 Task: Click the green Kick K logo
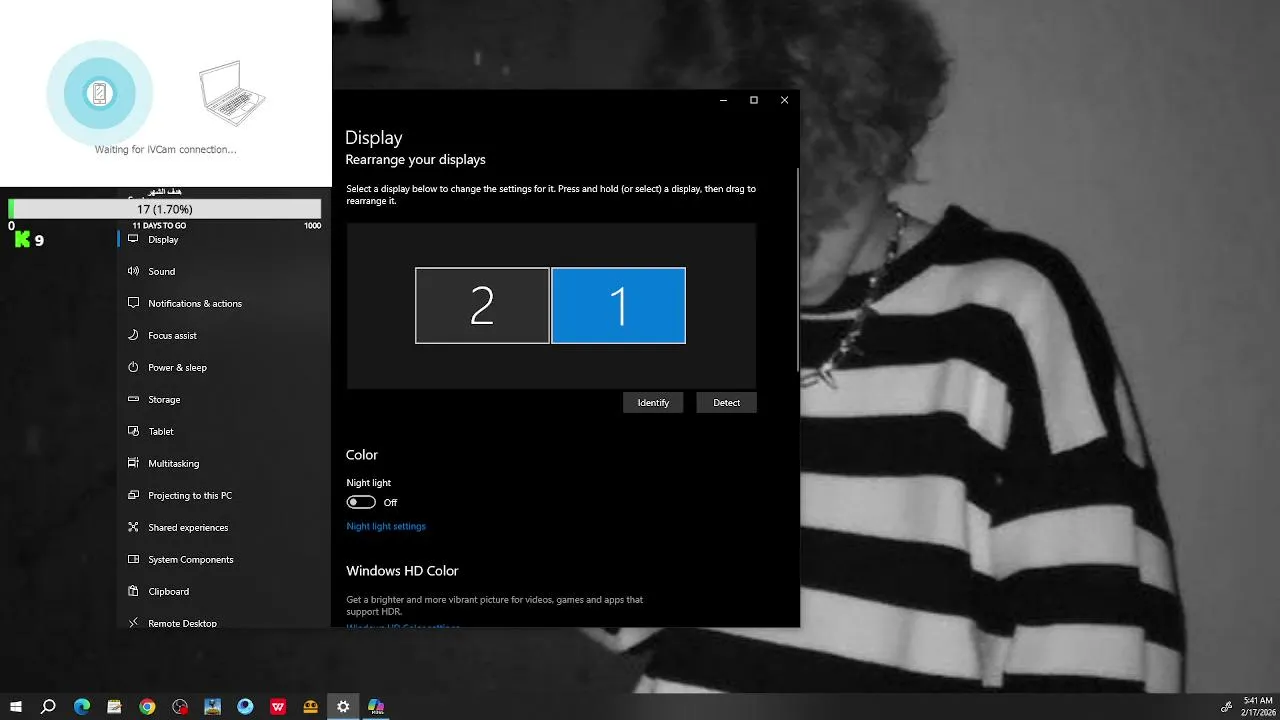22,239
